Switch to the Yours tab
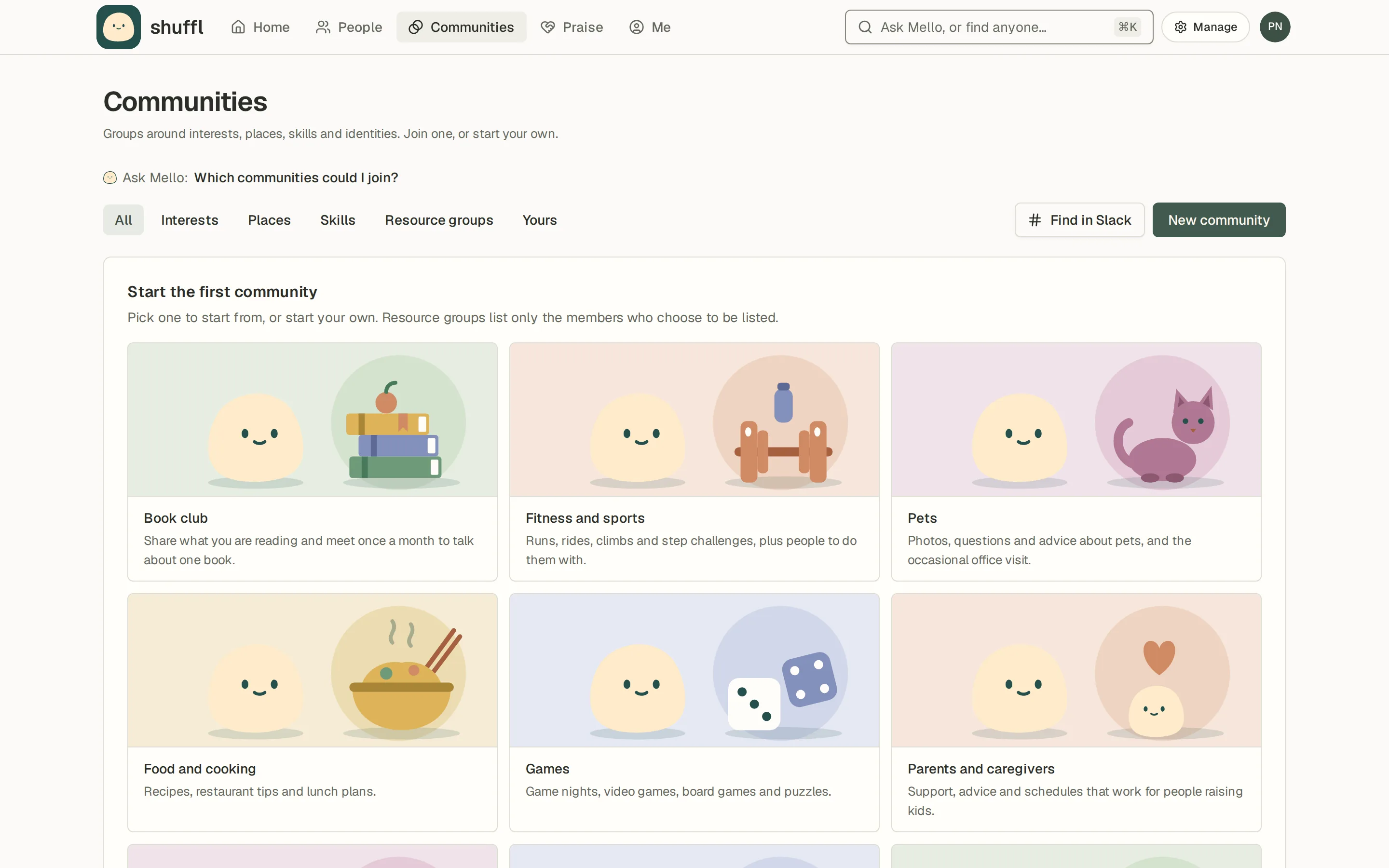The image size is (1389, 868). click(540, 220)
